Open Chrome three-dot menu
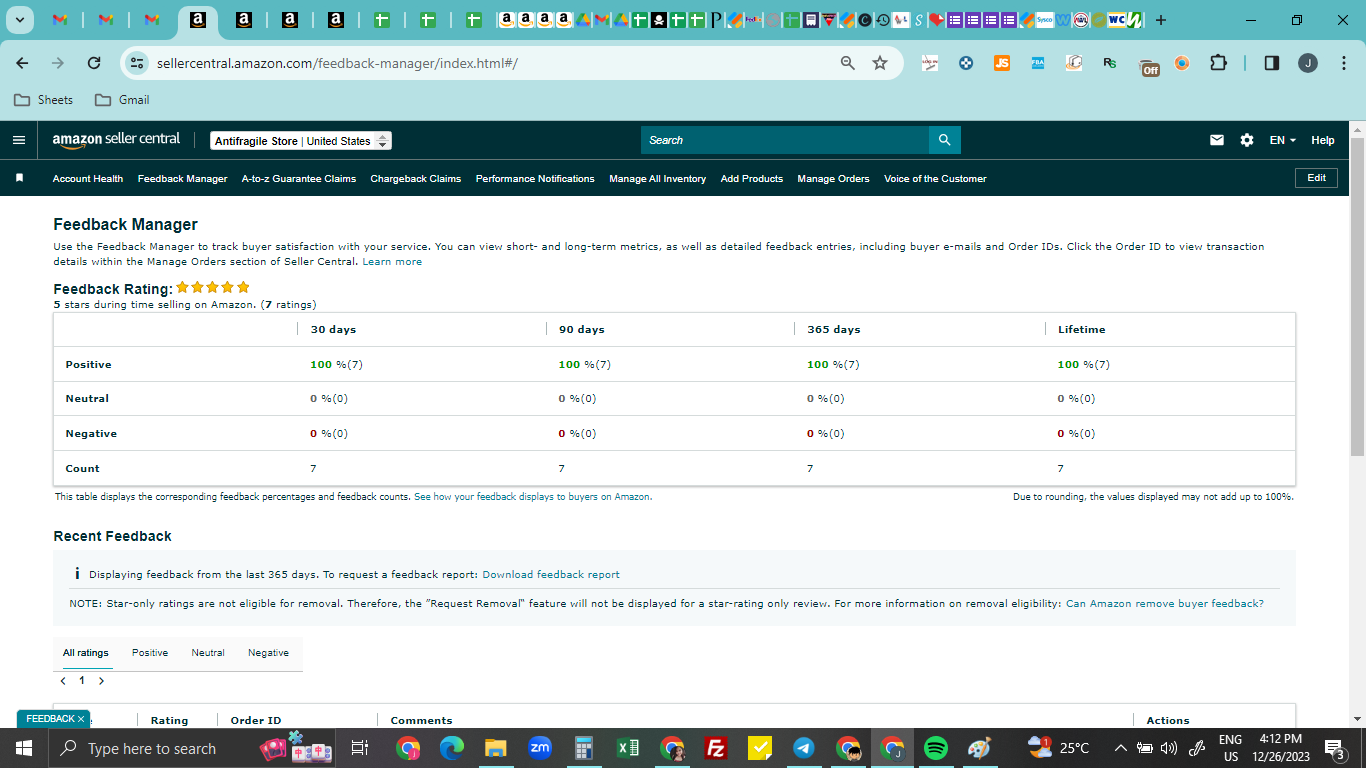1366x768 pixels. point(1342,63)
